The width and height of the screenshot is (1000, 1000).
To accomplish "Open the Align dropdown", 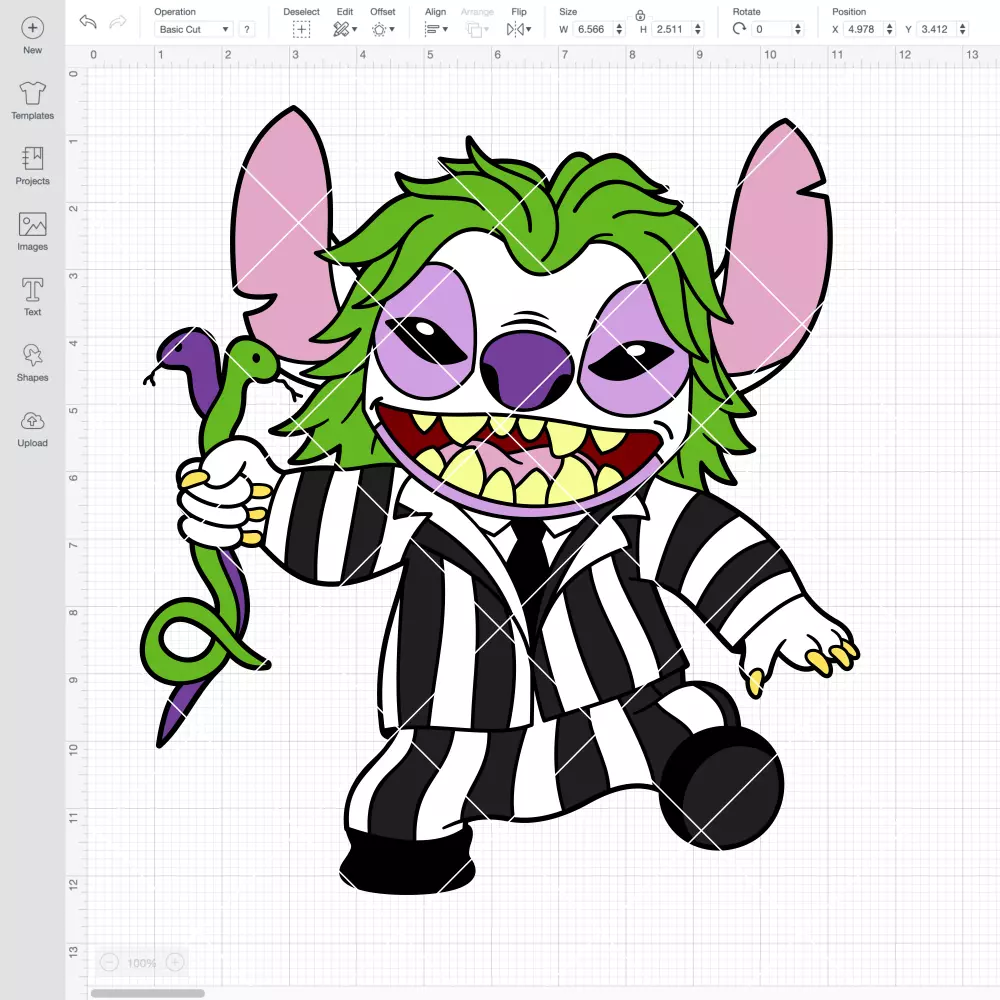I will coord(436,29).
